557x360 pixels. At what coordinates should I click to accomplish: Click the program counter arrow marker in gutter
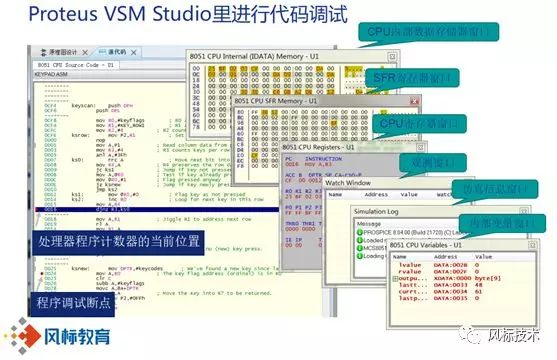(x=37, y=210)
